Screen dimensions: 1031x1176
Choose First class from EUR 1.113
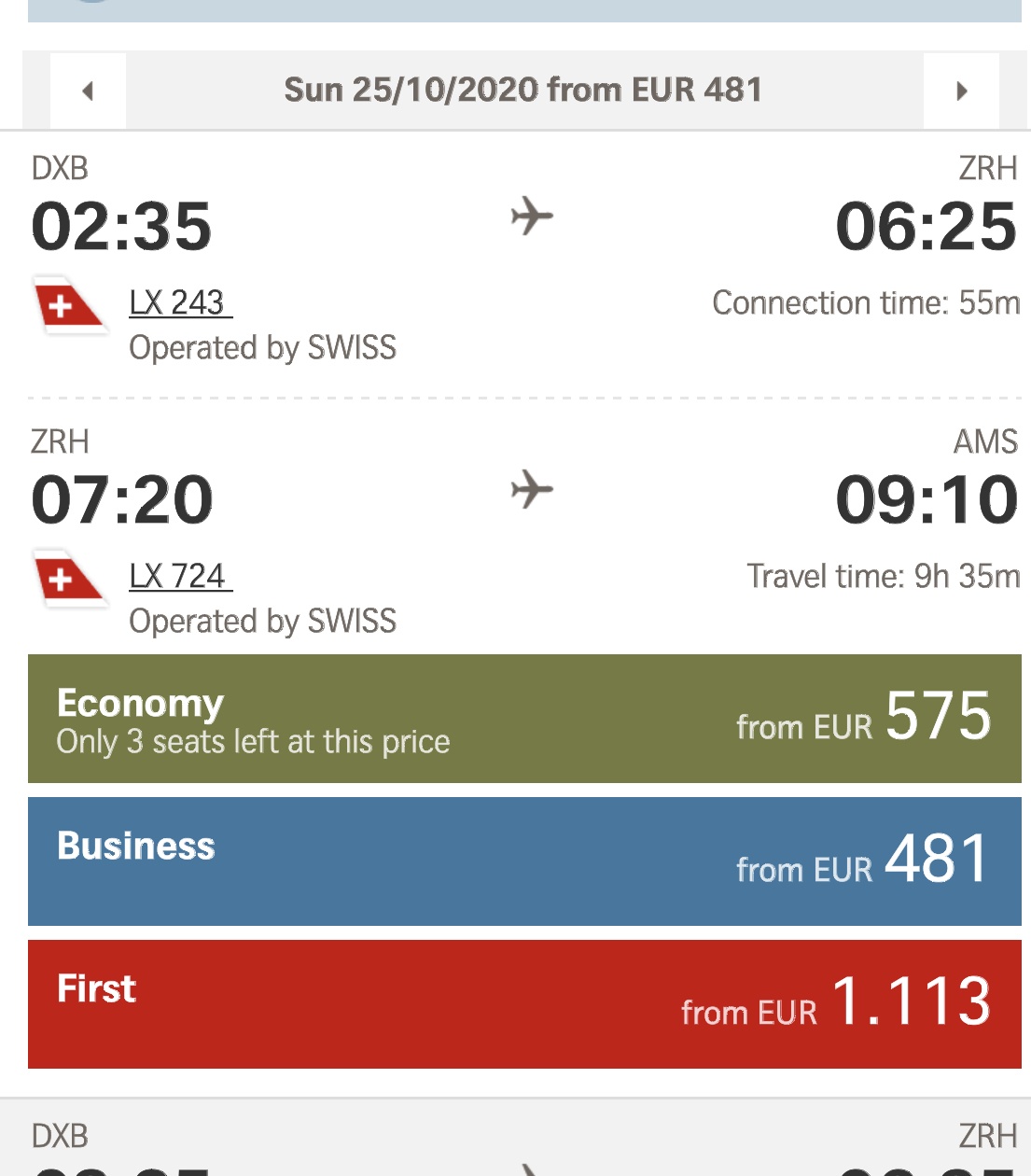(524, 1003)
